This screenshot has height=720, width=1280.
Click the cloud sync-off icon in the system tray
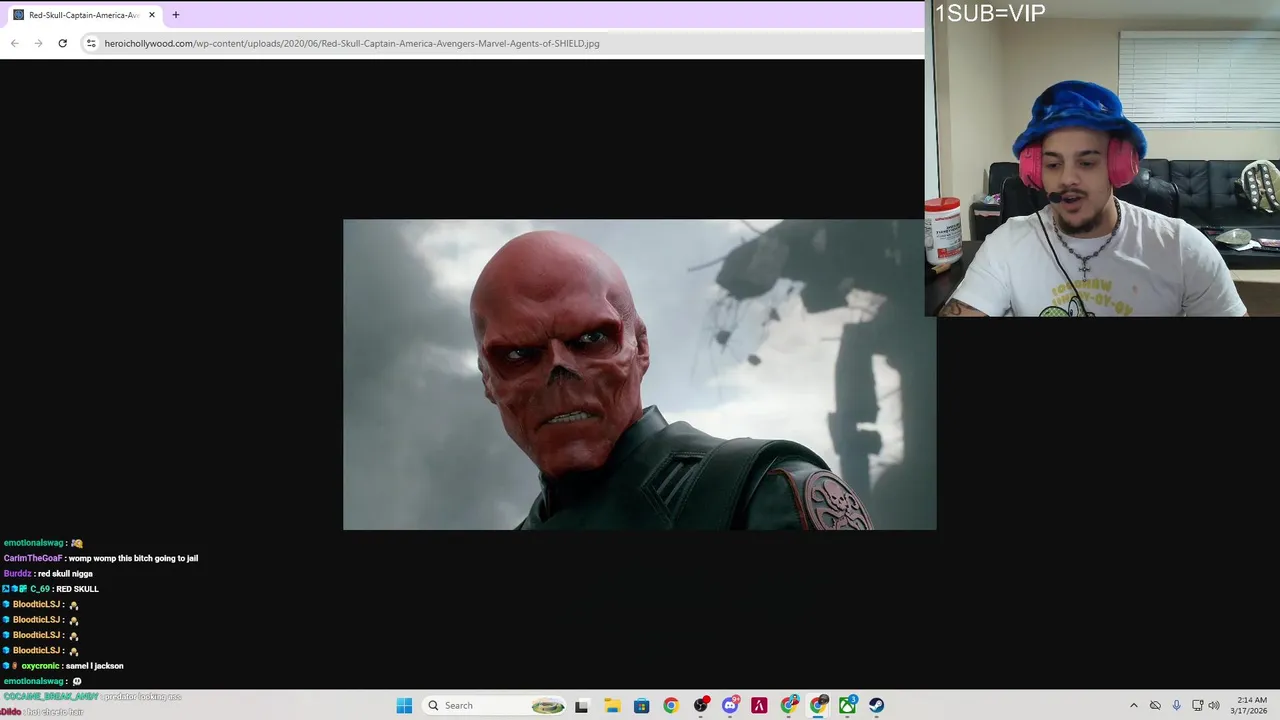pos(1155,705)
